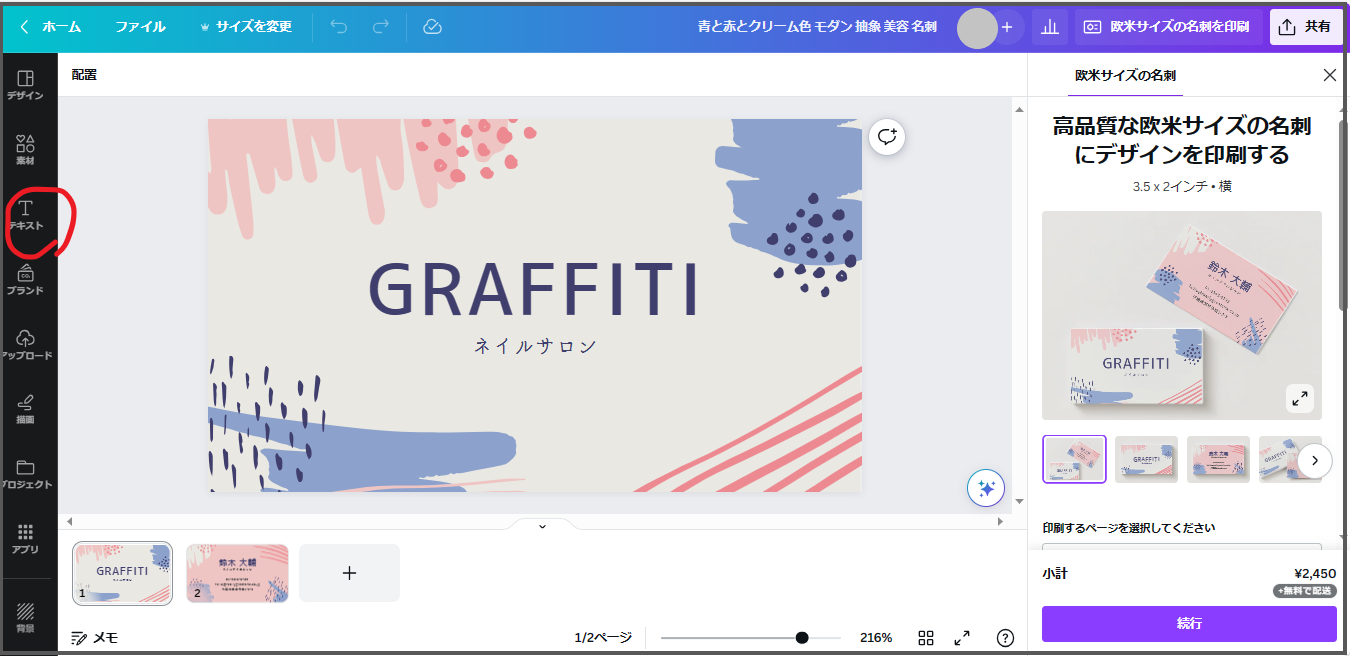Click the undo arrow icon
Screen dimensions: 1350x656
pyautogui.click(x=339, y=27)
